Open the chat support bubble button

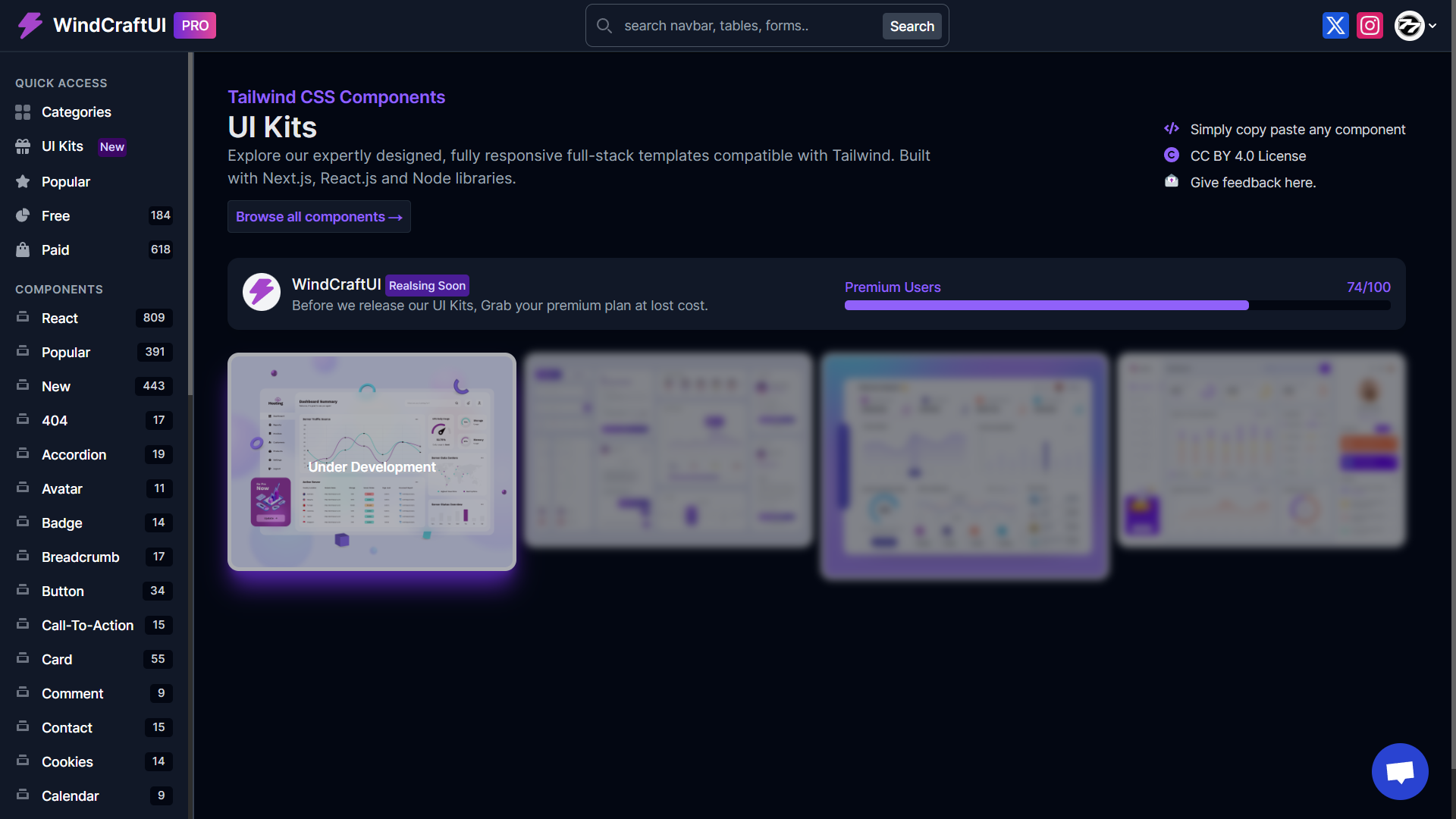(x=1400, y=771)
